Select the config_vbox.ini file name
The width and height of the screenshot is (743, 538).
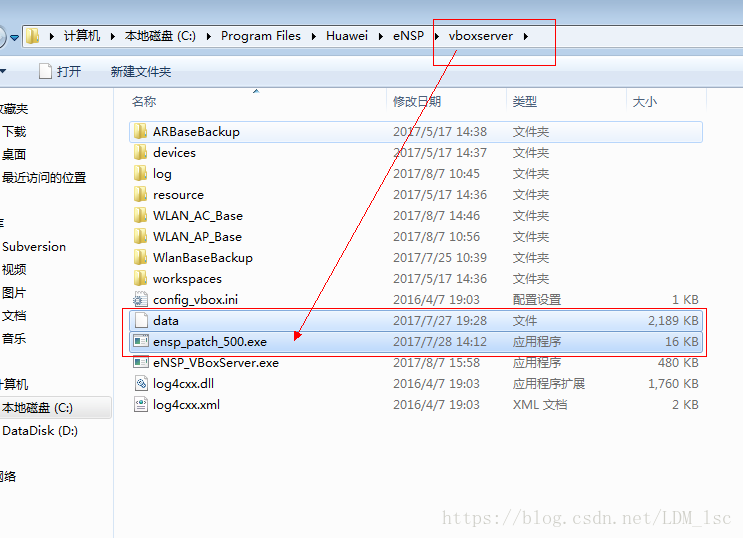point(195,300)
